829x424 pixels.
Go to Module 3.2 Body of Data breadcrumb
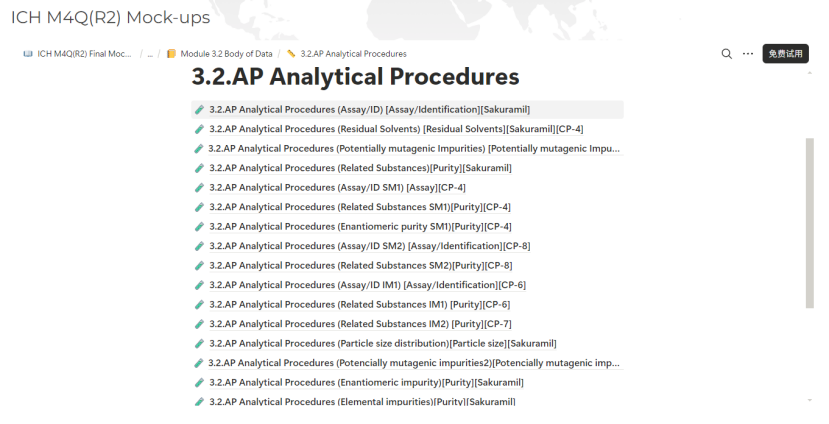point(227,54)
